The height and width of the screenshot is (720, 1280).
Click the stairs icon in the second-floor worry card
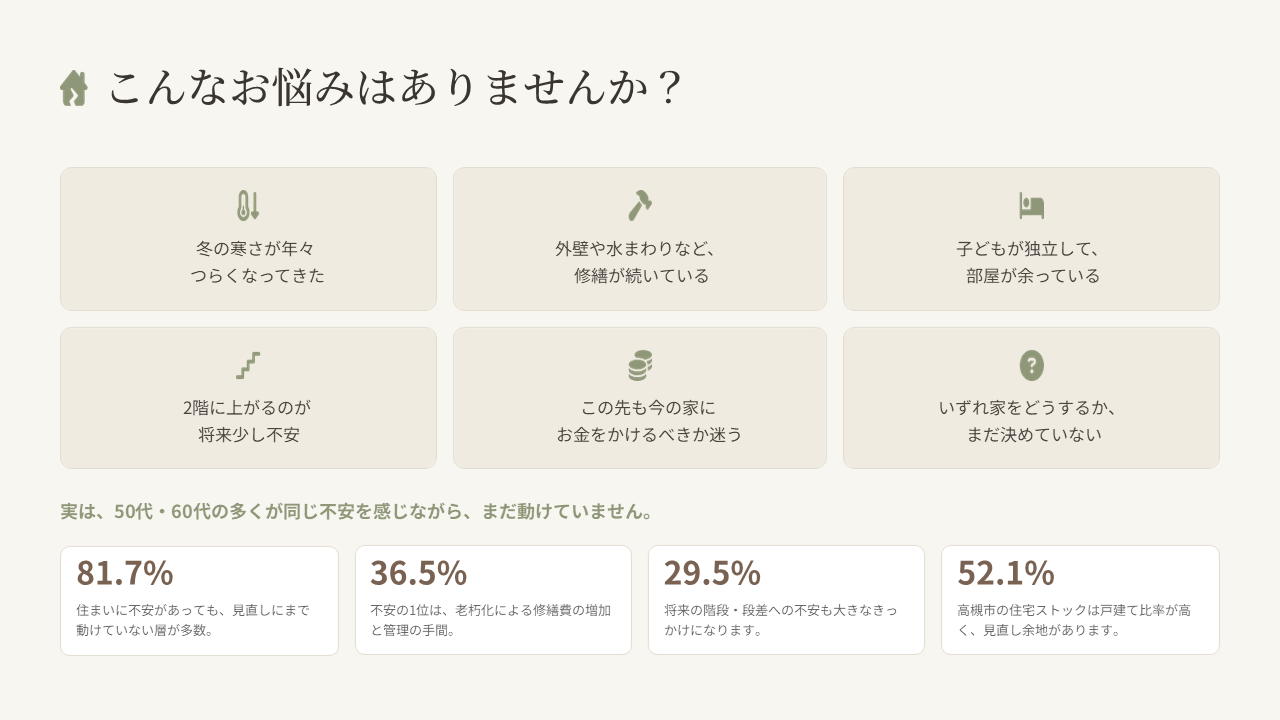248,365
